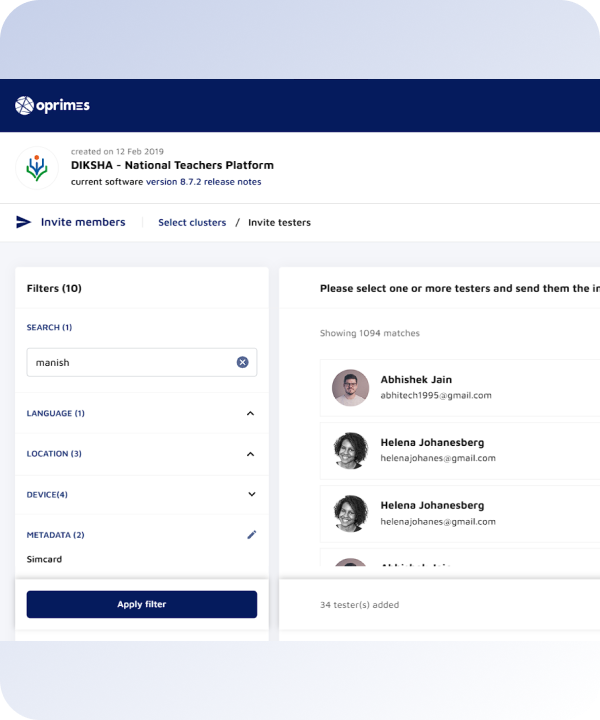Click the first Helena Johanesberg avatar
This screenshot has height=720, width=600.
(x=350, y=450)
